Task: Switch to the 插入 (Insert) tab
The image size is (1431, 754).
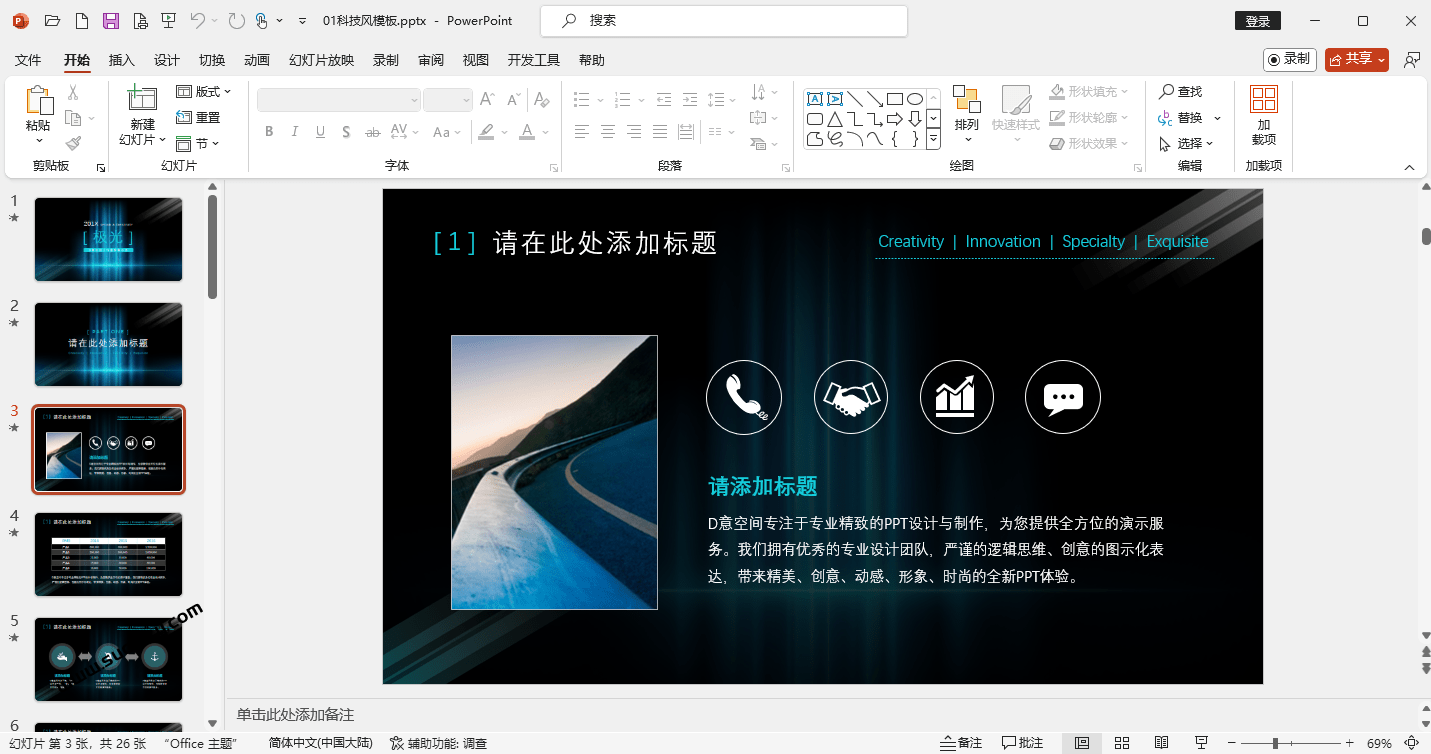Action: tap(121, 60)
